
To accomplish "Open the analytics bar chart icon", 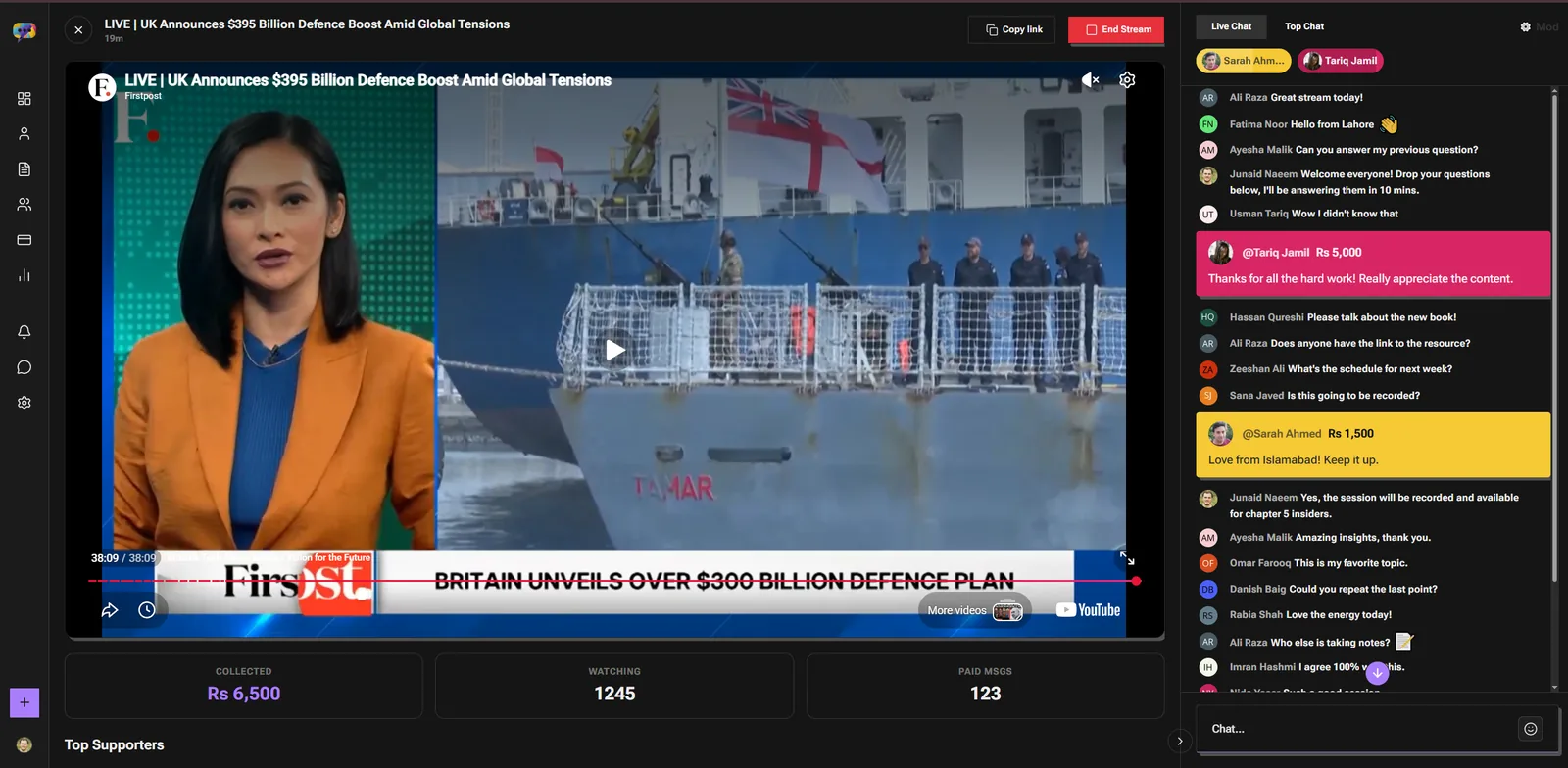I will 24,275.
